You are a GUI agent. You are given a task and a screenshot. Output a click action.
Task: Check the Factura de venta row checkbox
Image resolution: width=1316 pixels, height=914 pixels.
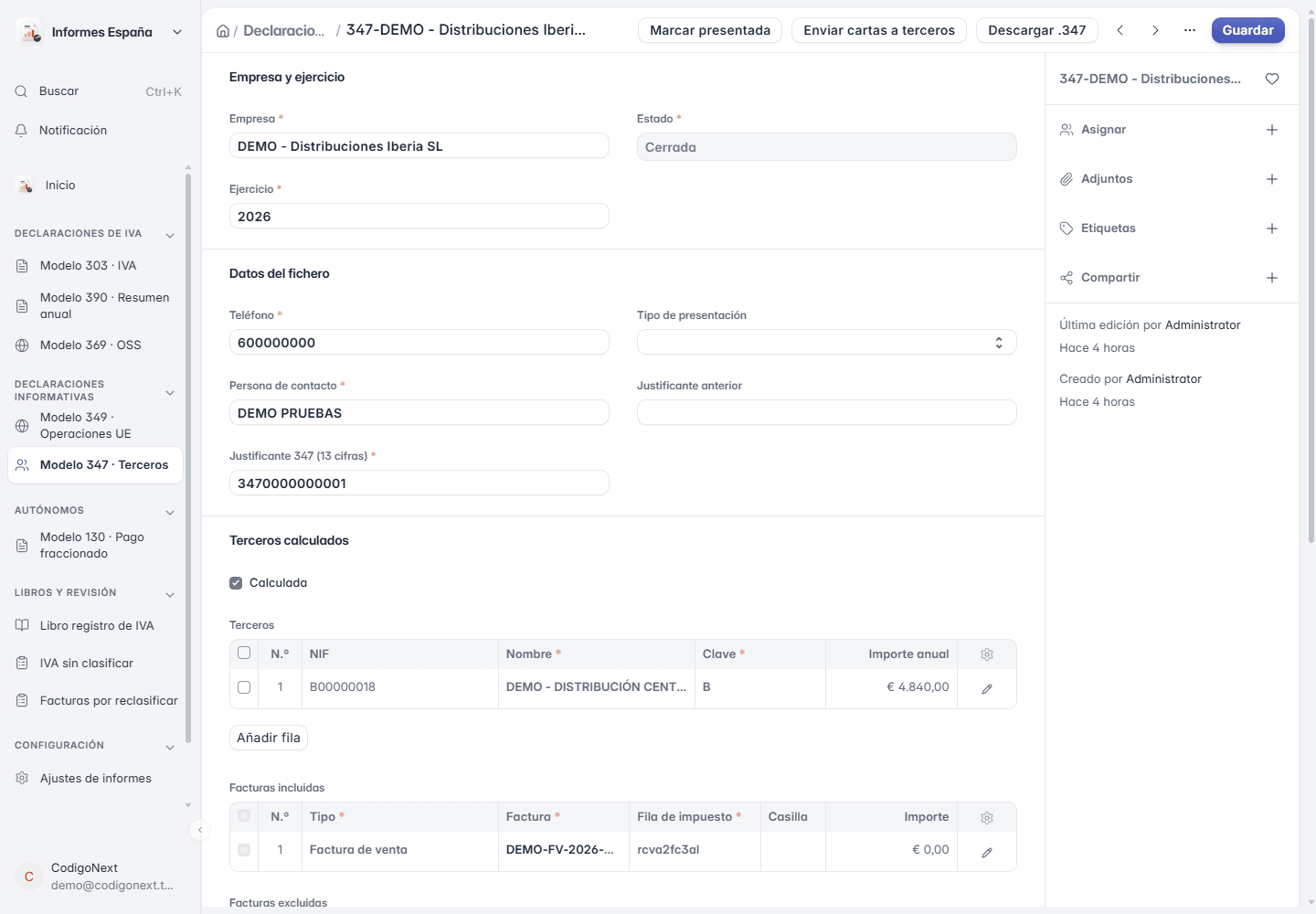(244, 850)
